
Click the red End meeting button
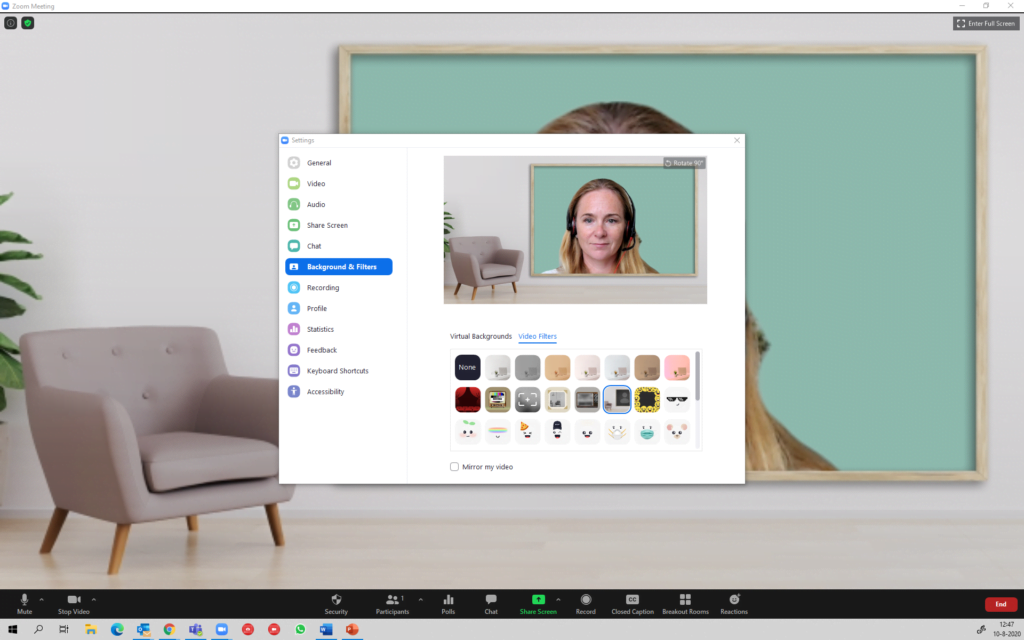1000,604
